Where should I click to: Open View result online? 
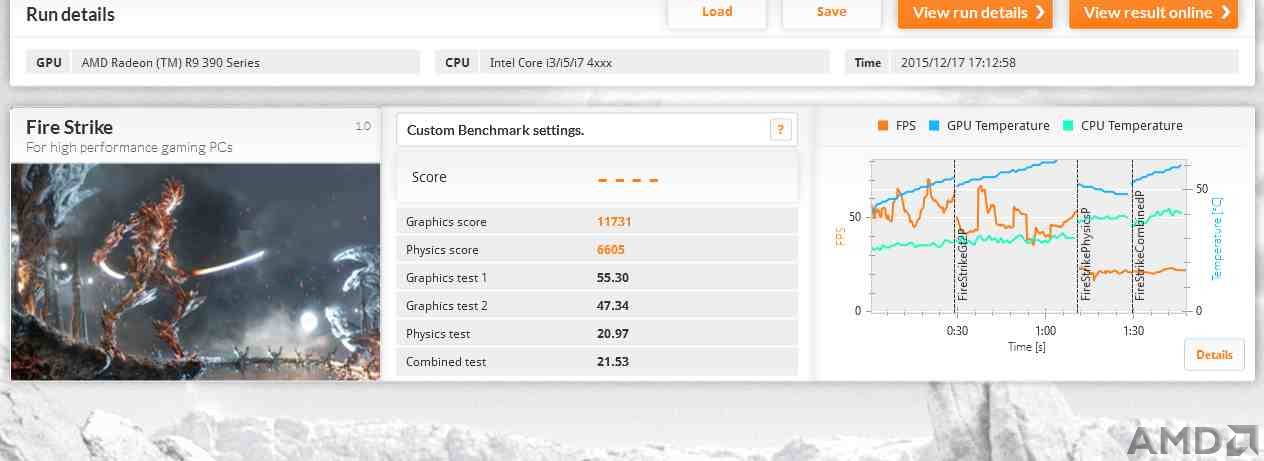pos(1153,13)
